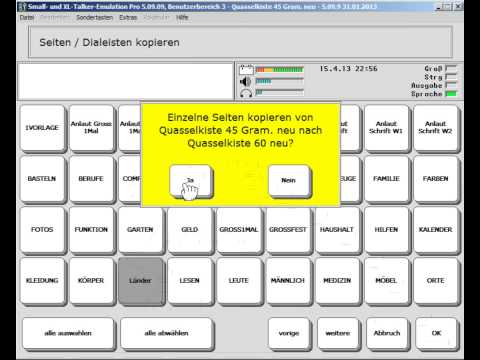480x360 pixels.
Task: Click the 'alle auswählen' button
Action: (68, 333)
